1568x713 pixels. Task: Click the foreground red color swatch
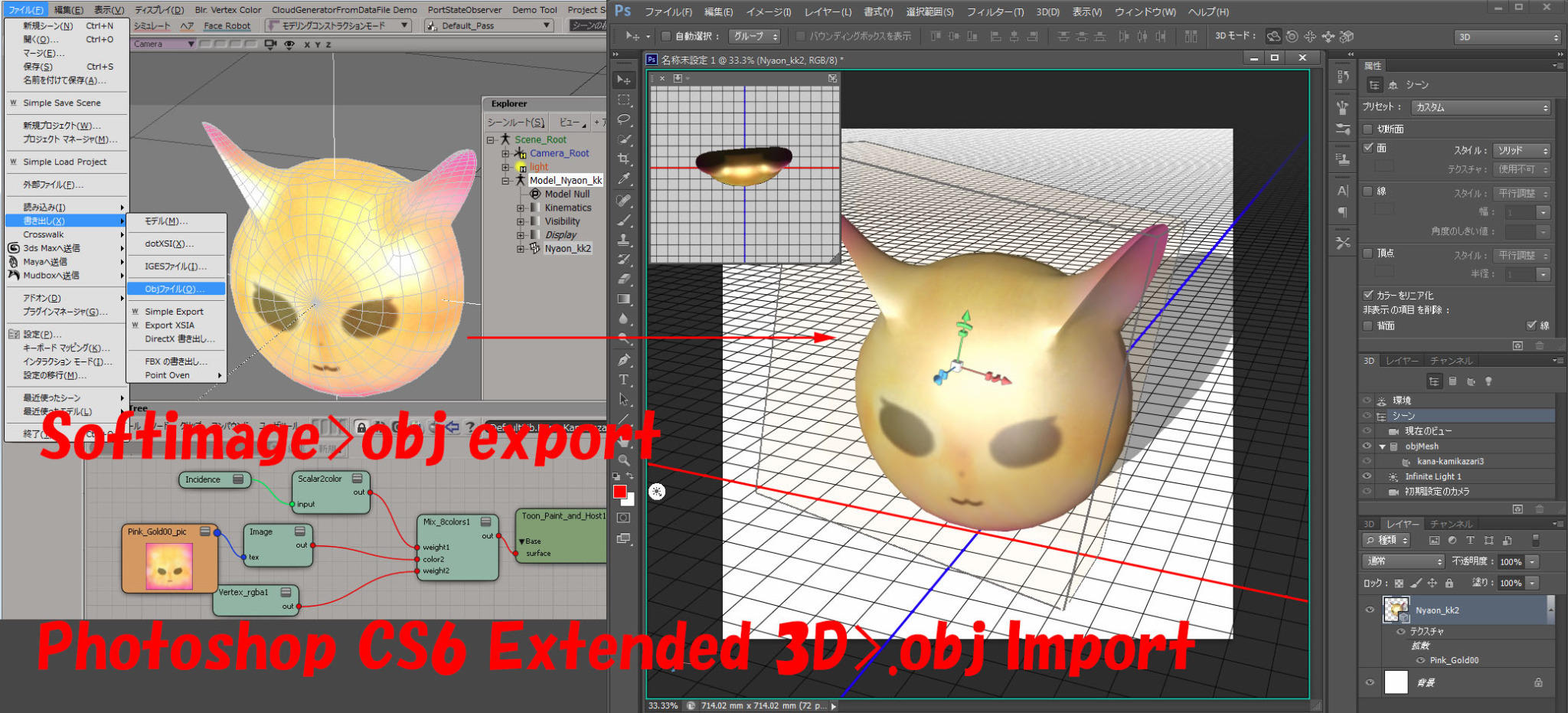point(620,492)
